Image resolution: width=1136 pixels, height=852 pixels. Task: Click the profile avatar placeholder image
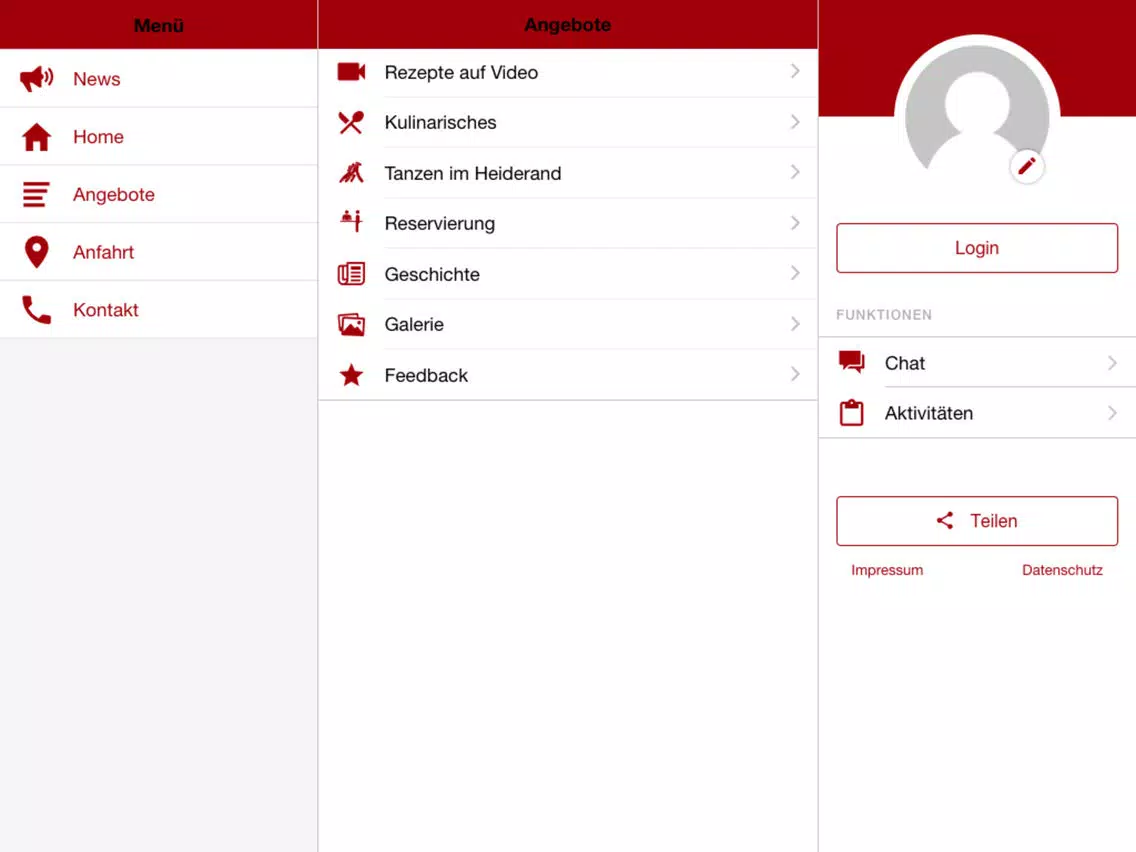coord(975,112)
